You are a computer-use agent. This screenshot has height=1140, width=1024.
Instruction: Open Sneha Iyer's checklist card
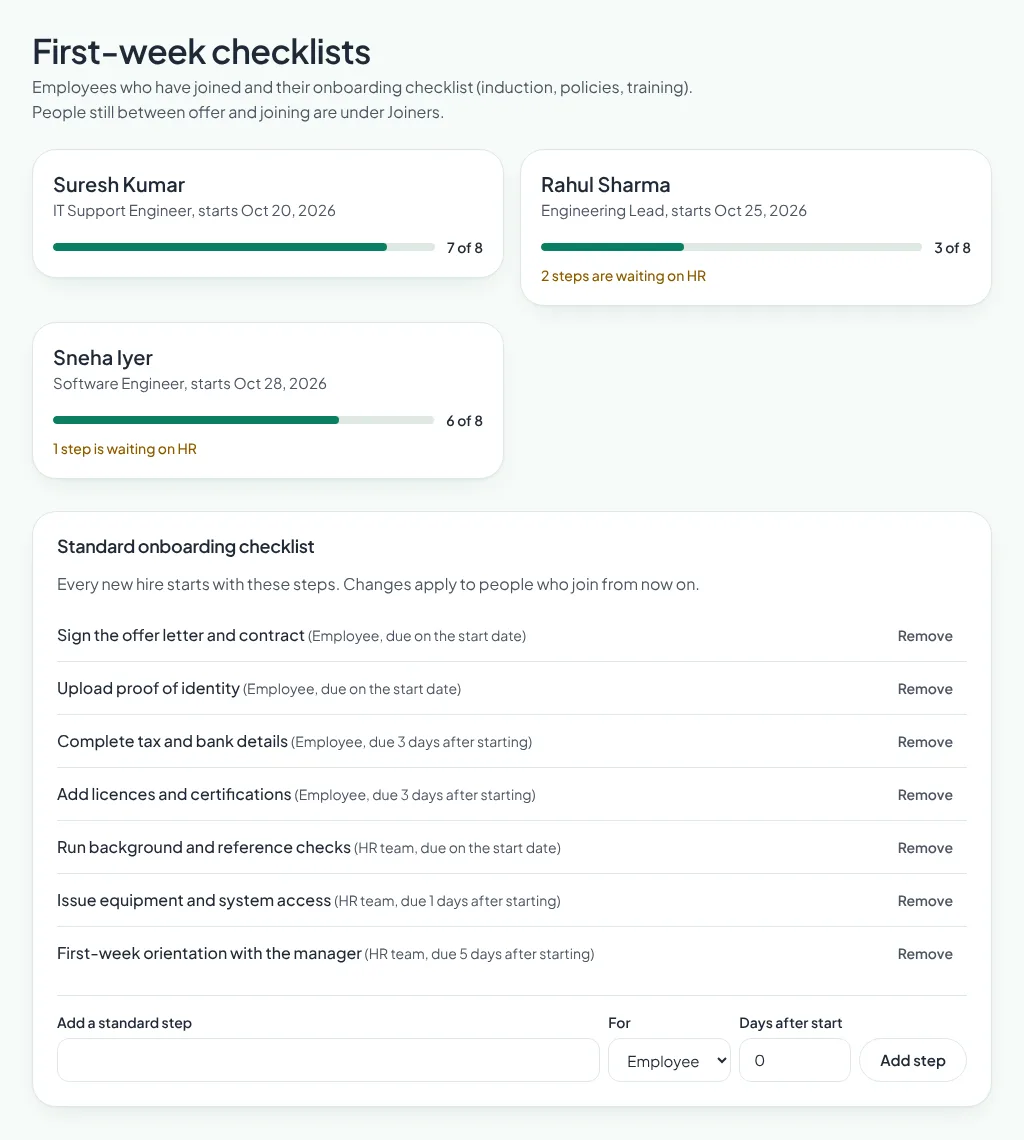tap(268, 400)
